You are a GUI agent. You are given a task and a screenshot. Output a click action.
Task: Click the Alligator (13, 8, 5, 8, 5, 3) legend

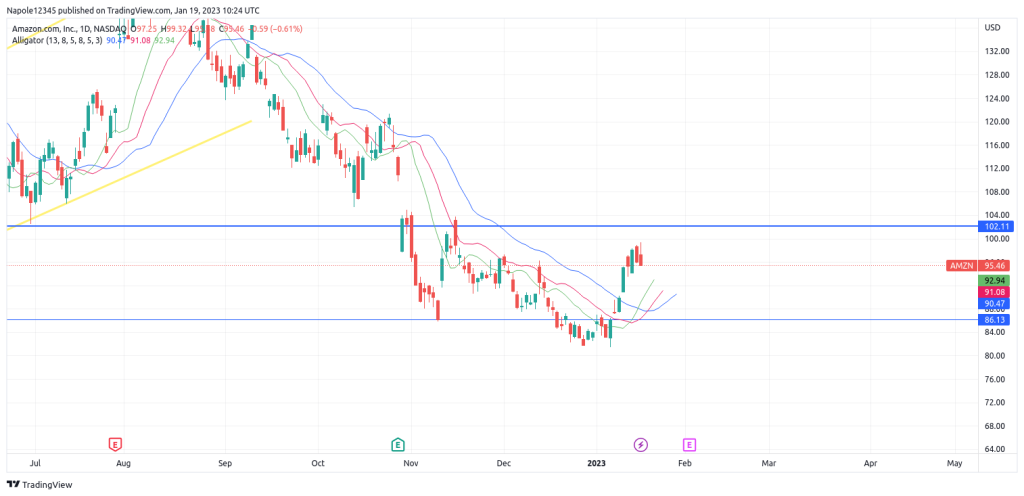coord(57,40)
